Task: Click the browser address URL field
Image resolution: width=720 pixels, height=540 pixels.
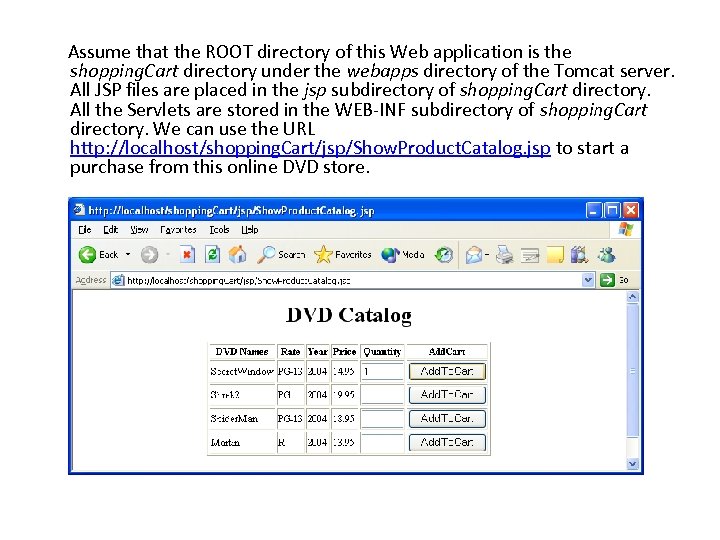Action: 351,280
